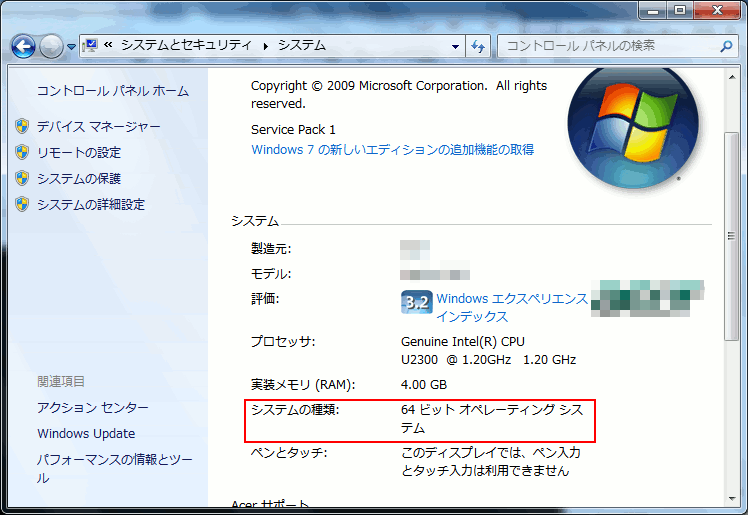This screenshot has height=515, width=748.
Task: Open コントロール パネル ホーム in the sidebar
Action: (x=112, y=91)
